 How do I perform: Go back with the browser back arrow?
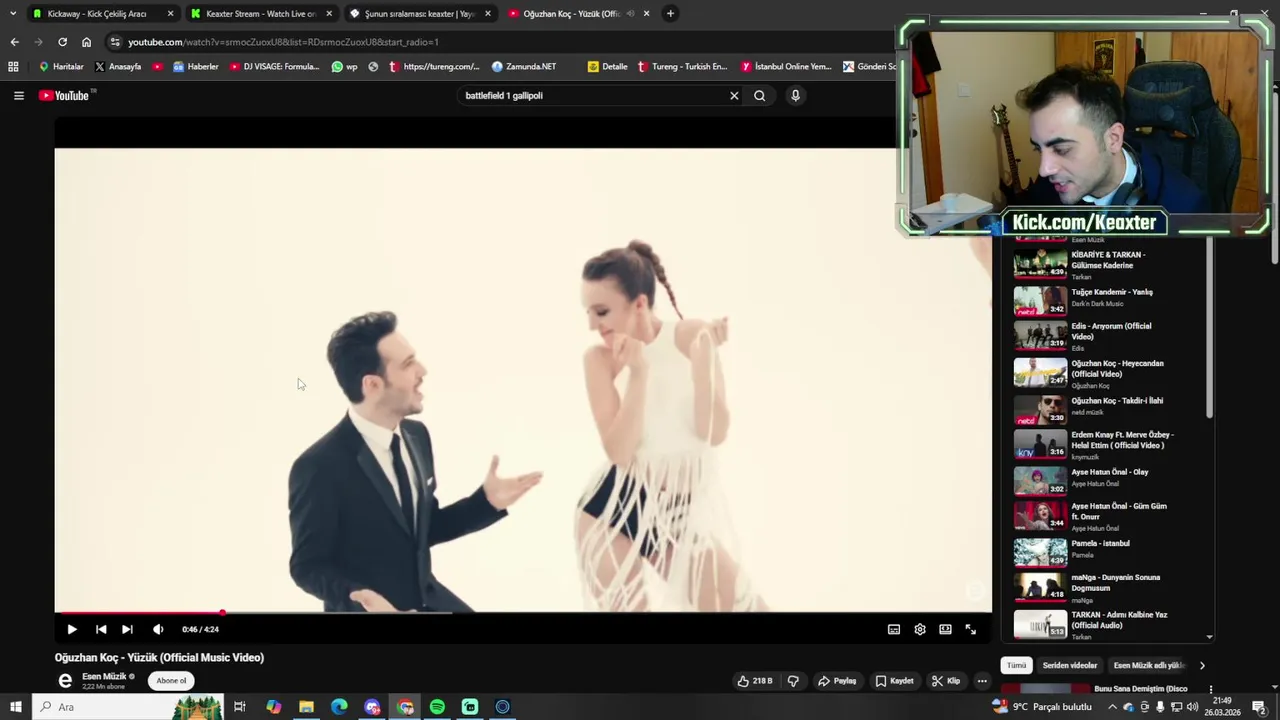[14, 42]
